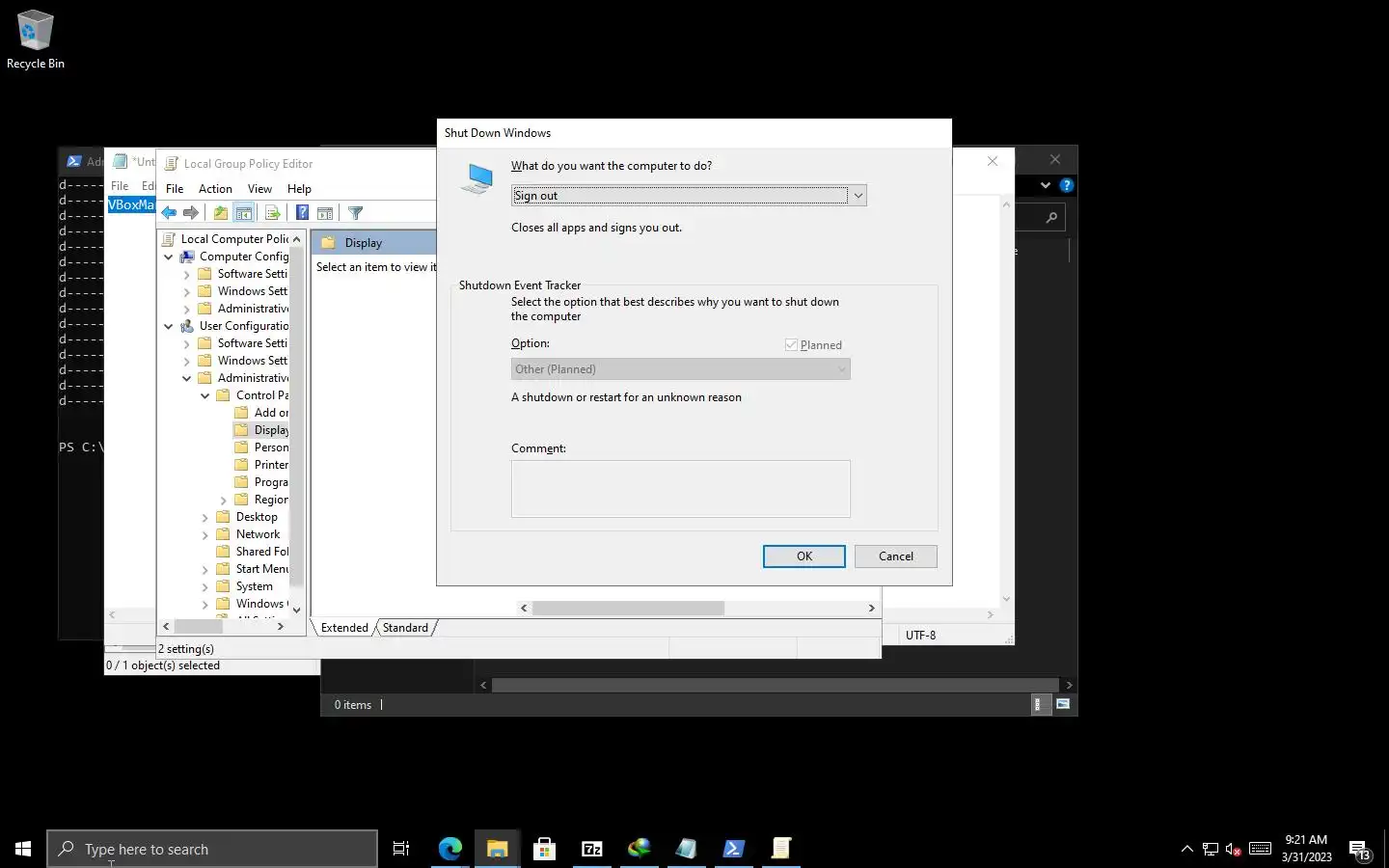Click the Local Computer Policy root node
Image resolution: width=1389 pixels, height=868 pixels.
226,239
